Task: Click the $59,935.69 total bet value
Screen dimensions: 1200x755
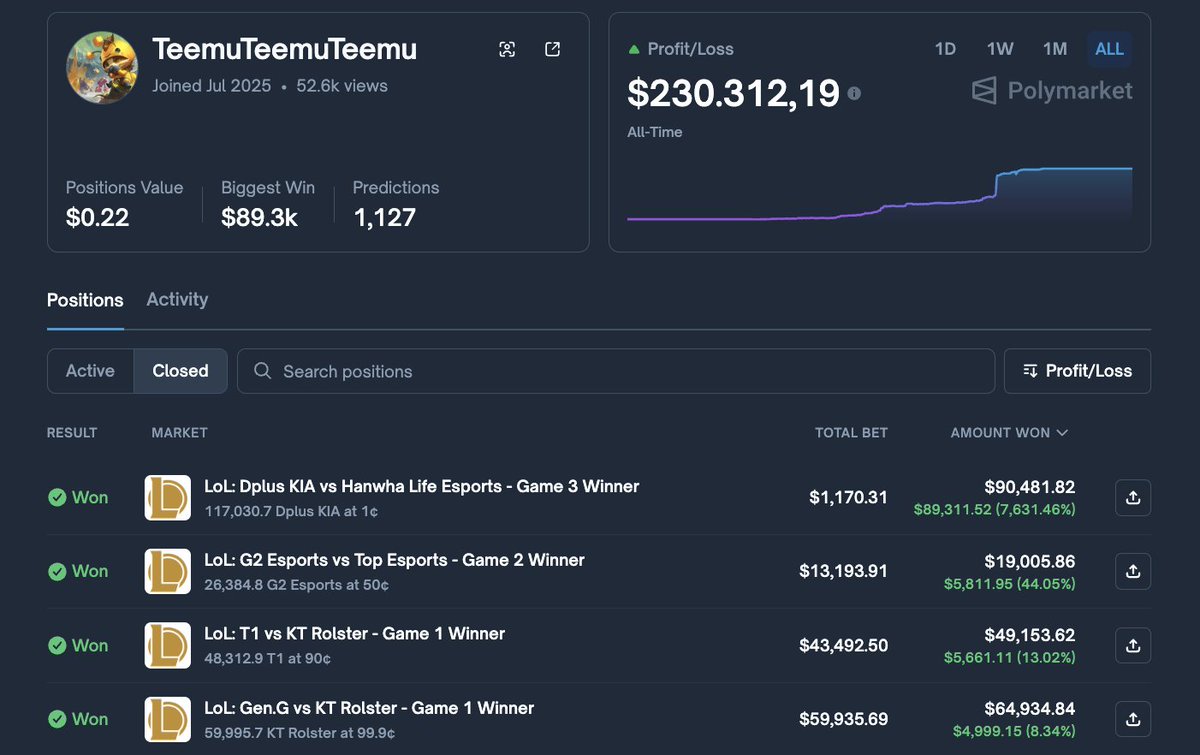Action: [x=843, y=719]
